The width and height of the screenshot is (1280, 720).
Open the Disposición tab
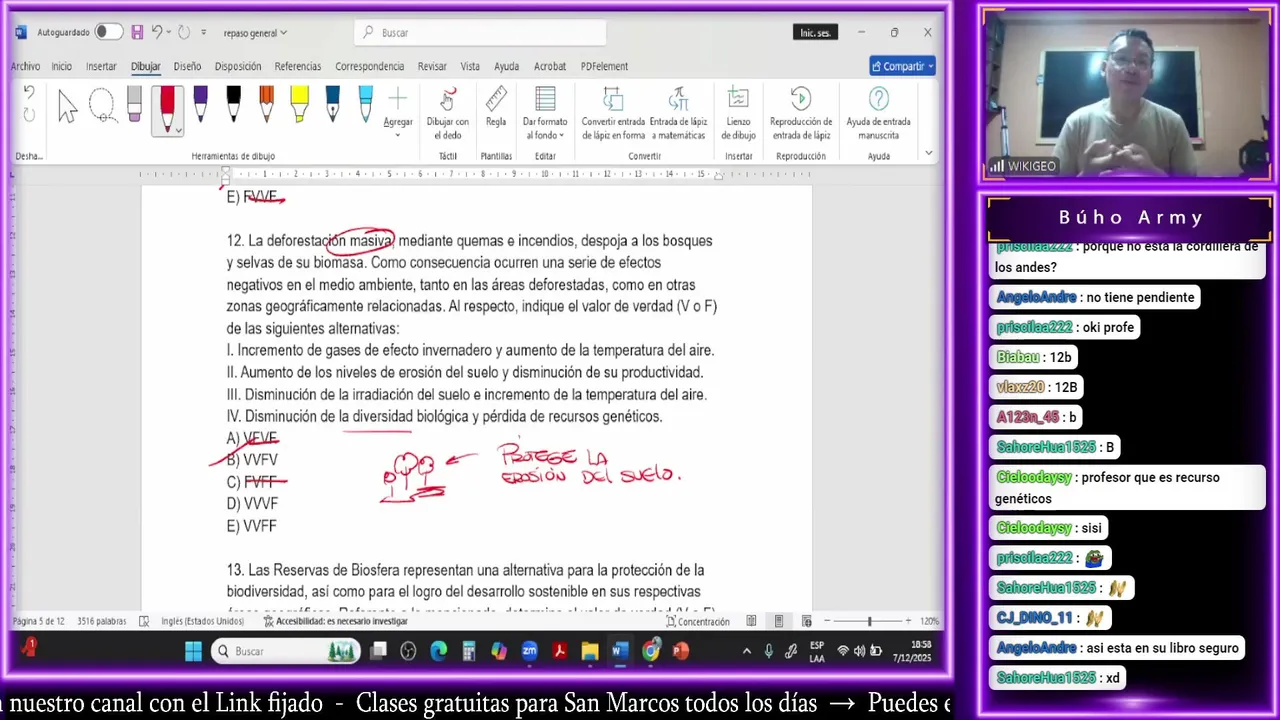(x=238, y=66)
